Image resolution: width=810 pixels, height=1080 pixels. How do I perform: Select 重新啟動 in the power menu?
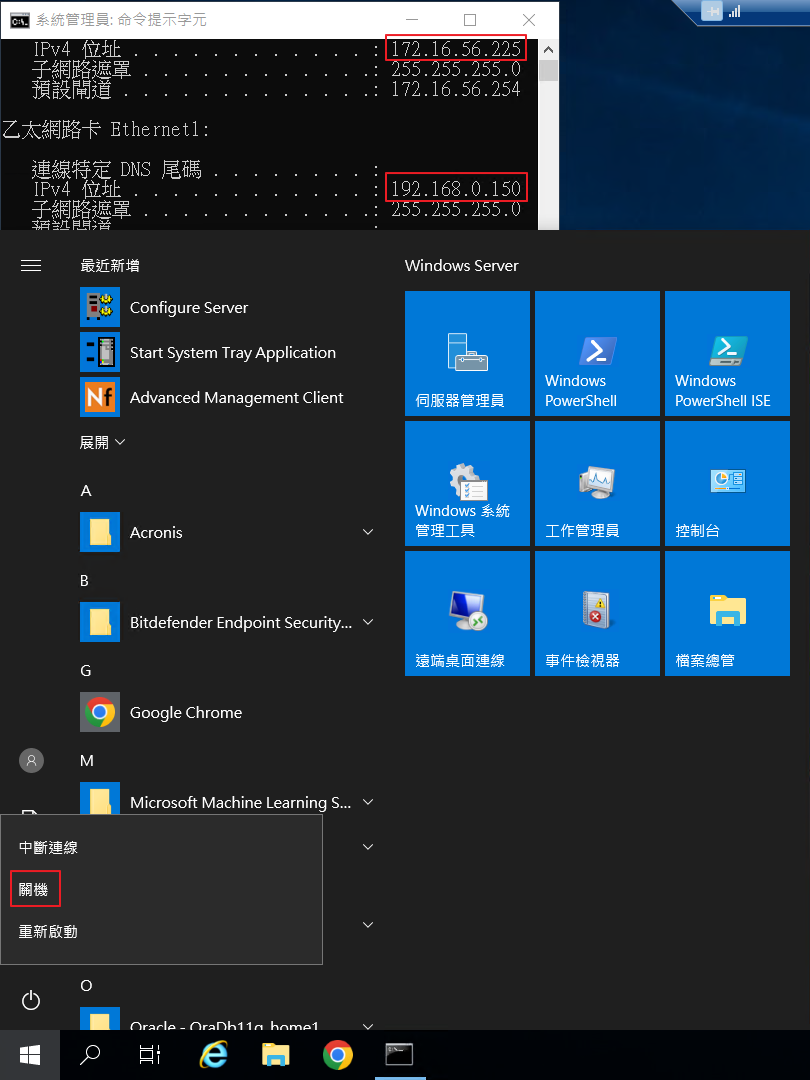click(x=48, y=931)
